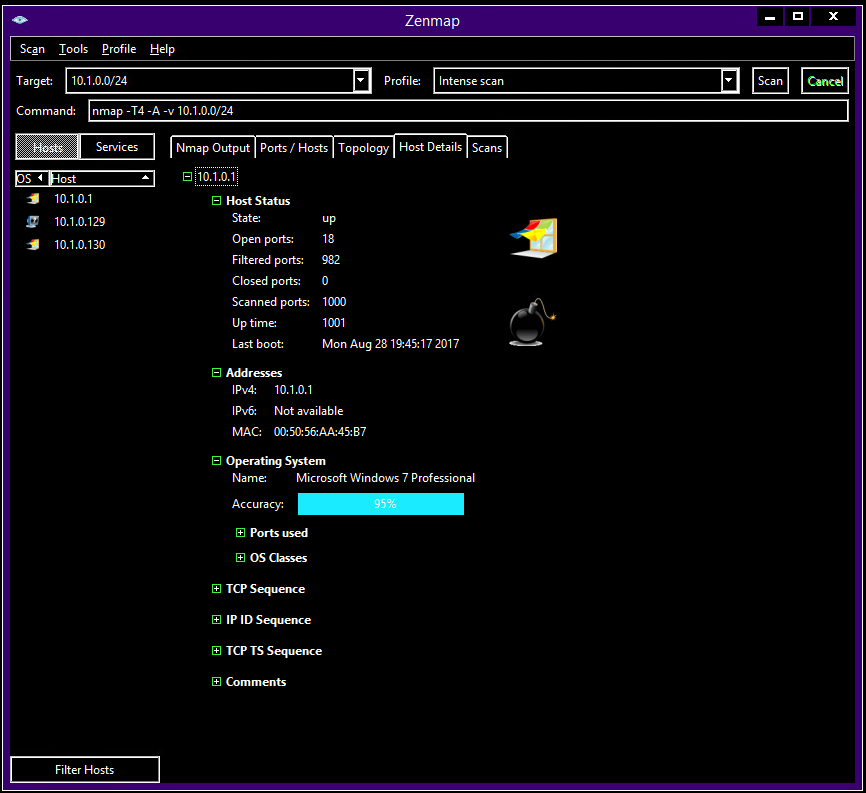Click the filtered ports value 982
866x793 pixels.
331,260
